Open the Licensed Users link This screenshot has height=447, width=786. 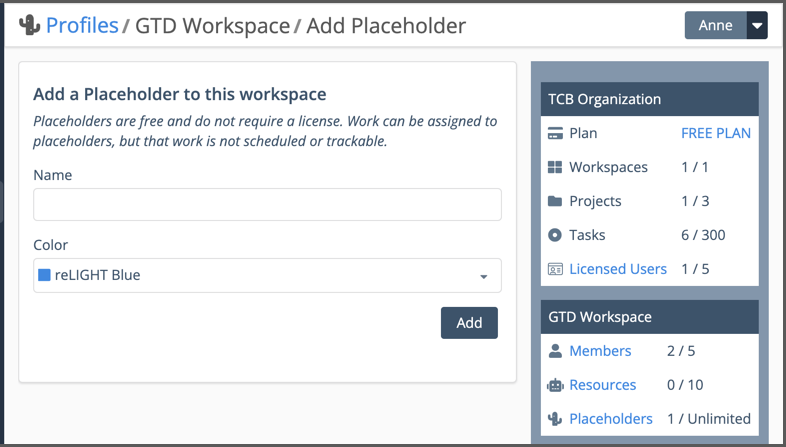(x=617, y=269)
